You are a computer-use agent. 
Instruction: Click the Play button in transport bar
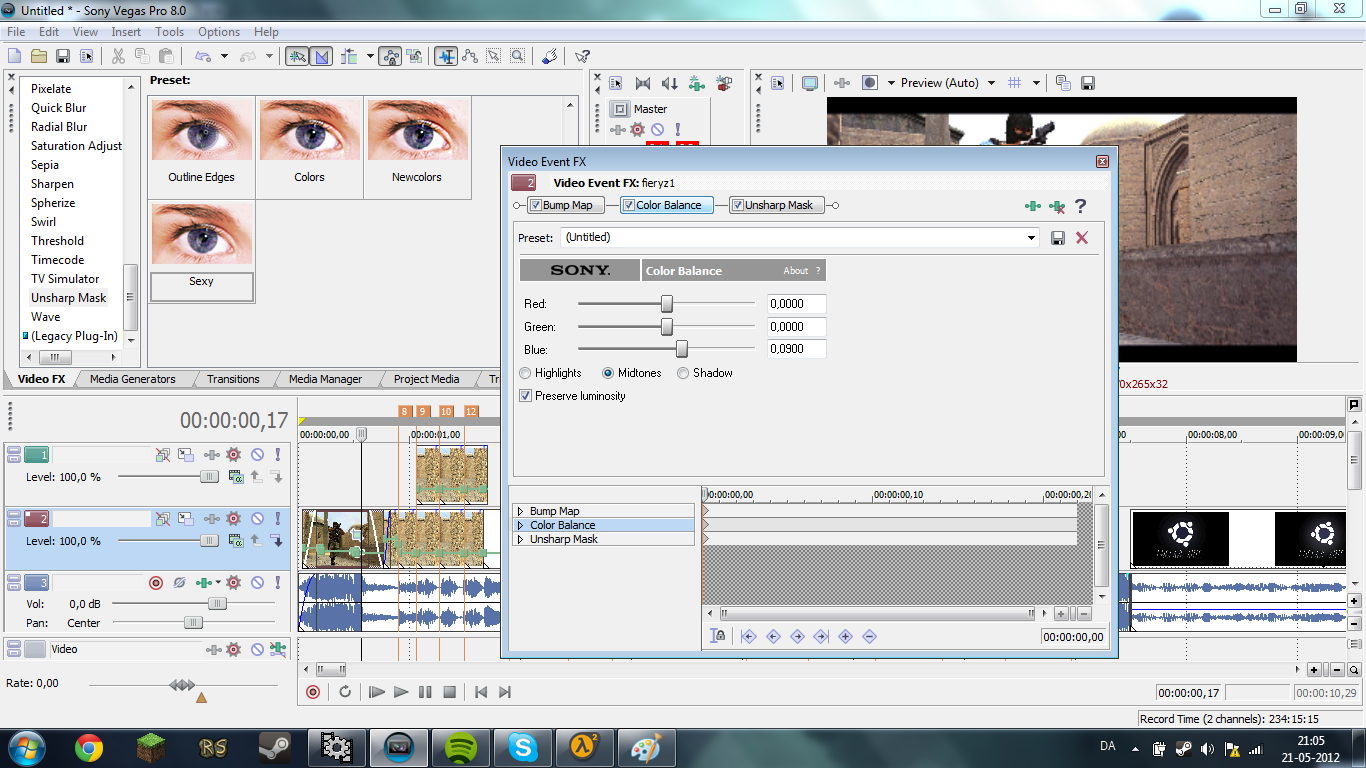click(x=401, y=692)
